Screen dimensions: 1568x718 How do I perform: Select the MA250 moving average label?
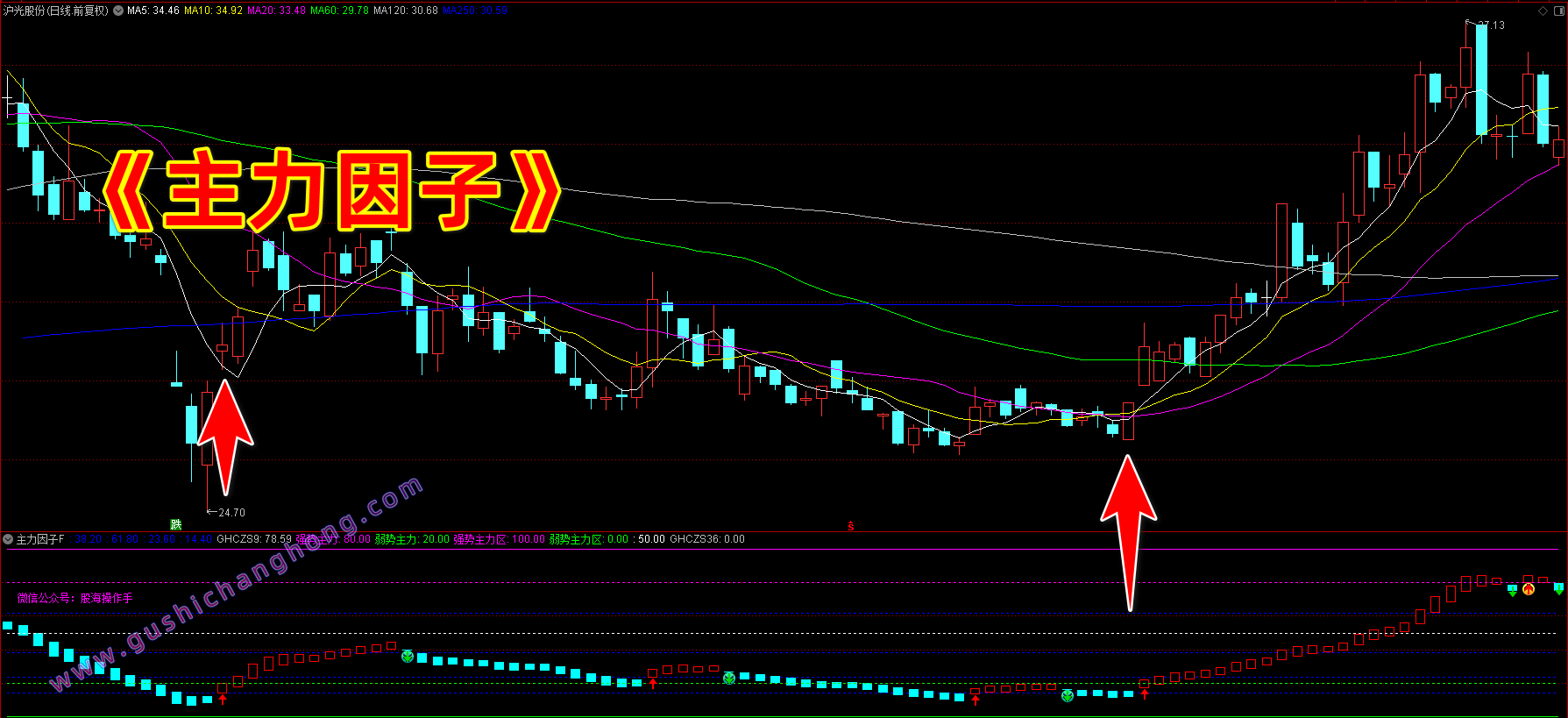click(x=474, y=11)
